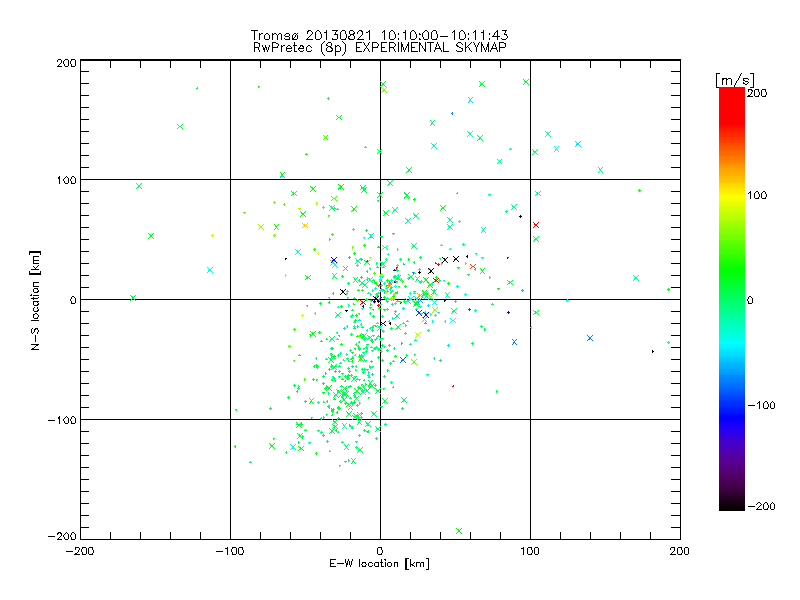Click the title line 'Tromsø 20130821 10:10:00-10:11:43'

tap(379, 35)
